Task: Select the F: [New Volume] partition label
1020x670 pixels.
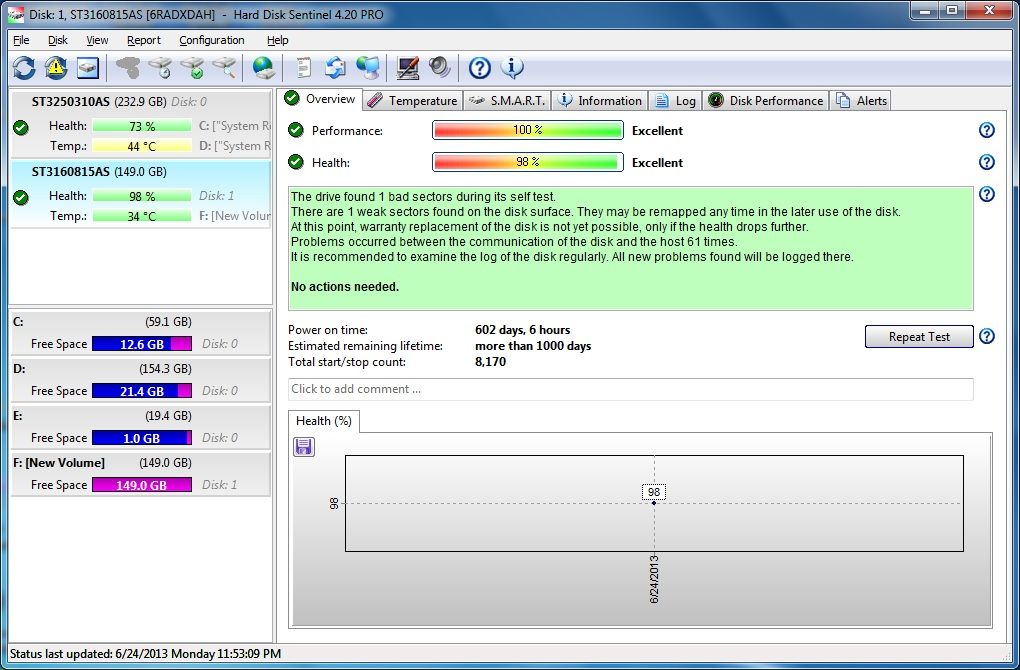Action: pos(59,462)
